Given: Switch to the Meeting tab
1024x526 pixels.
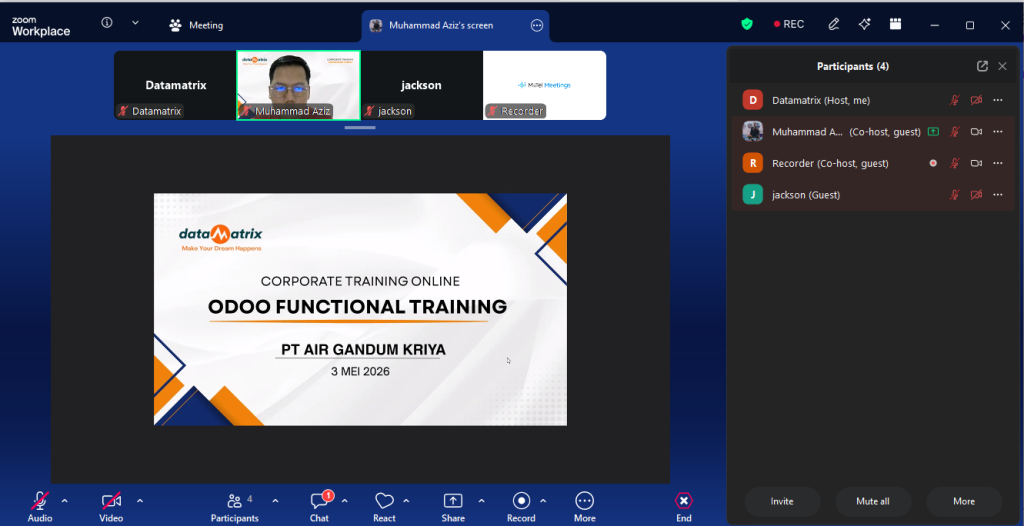Looking at the screenshot, I should [x=196, y=25].
